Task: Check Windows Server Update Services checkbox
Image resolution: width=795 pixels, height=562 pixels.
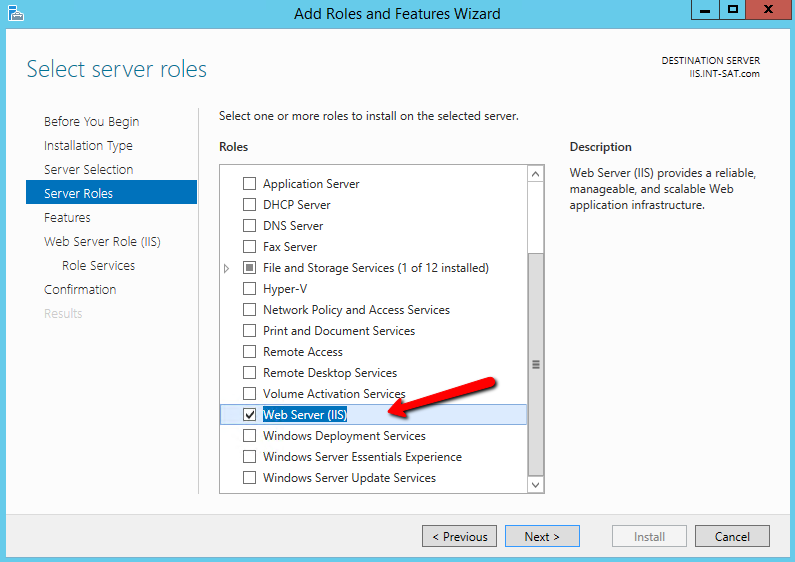Action: [250, 478]
